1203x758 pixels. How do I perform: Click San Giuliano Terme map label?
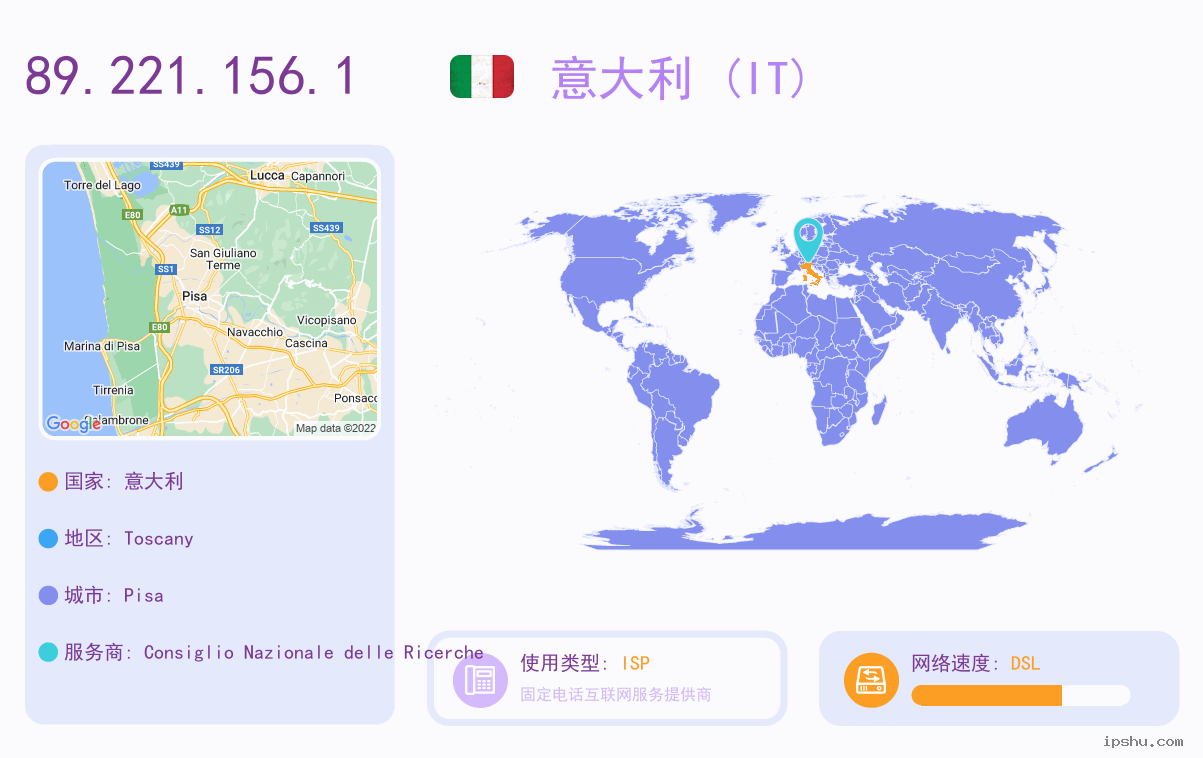click(223, 259)
